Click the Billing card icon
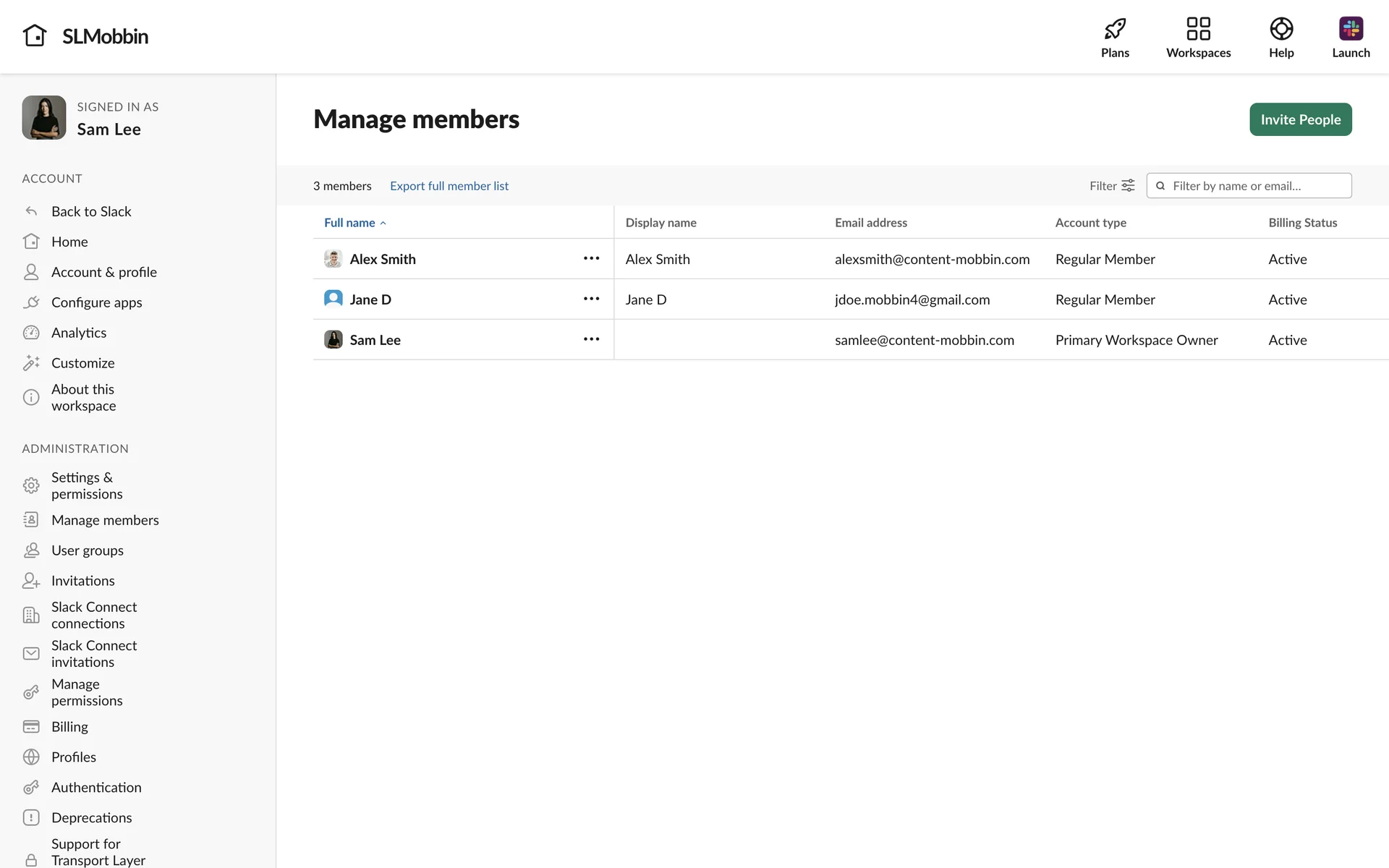 coord(31,726)
